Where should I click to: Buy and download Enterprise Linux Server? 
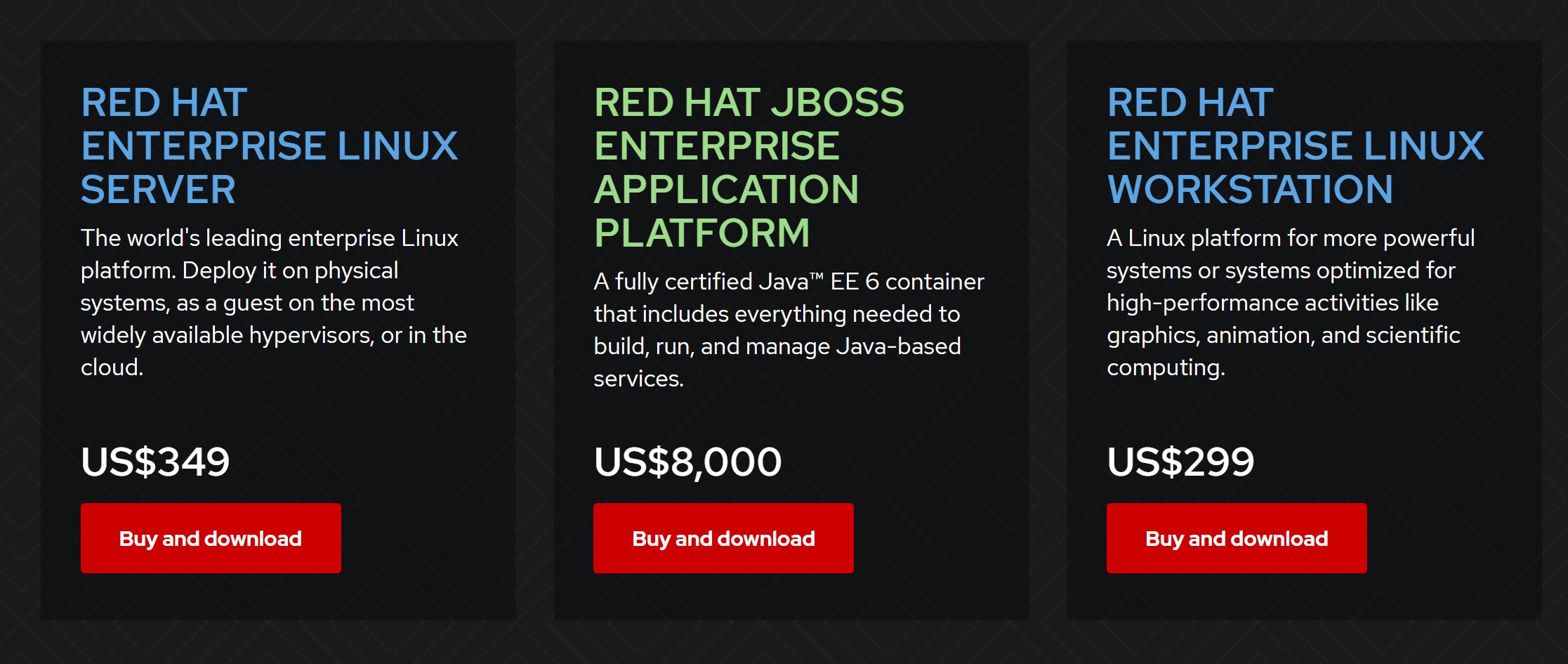211,538
